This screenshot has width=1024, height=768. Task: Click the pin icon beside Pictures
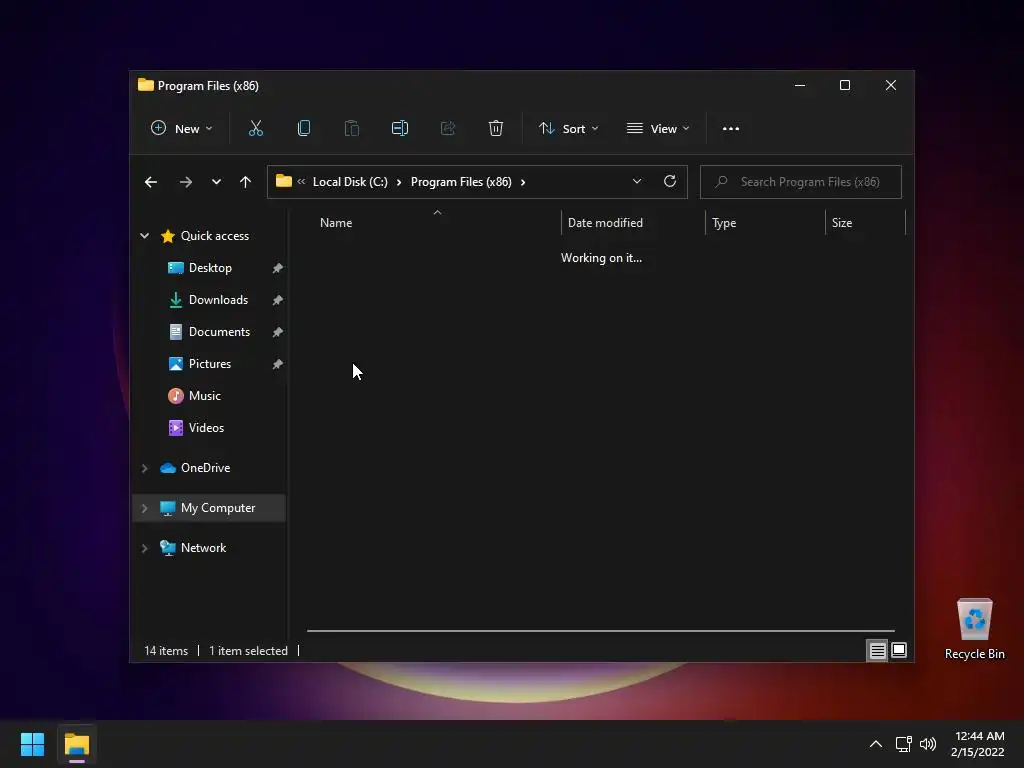278,364
